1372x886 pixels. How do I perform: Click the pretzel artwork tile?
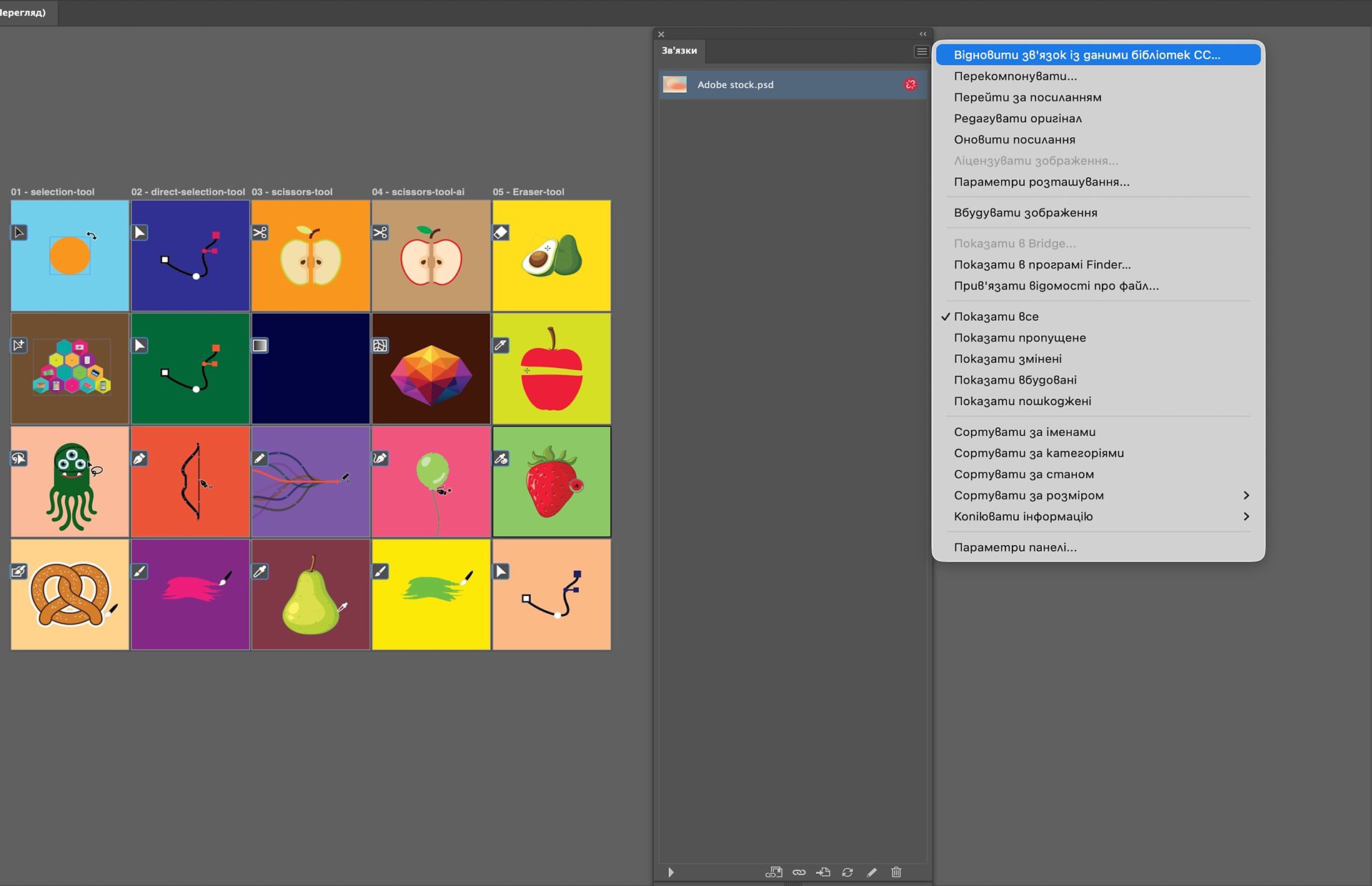(x=70, y=594)
